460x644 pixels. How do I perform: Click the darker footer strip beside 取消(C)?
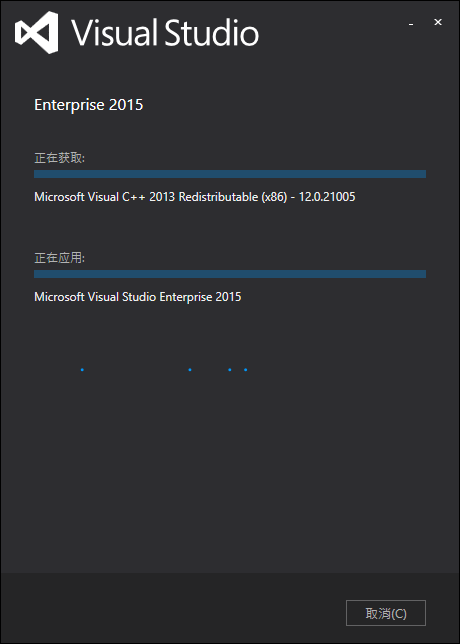click(172, 608)
